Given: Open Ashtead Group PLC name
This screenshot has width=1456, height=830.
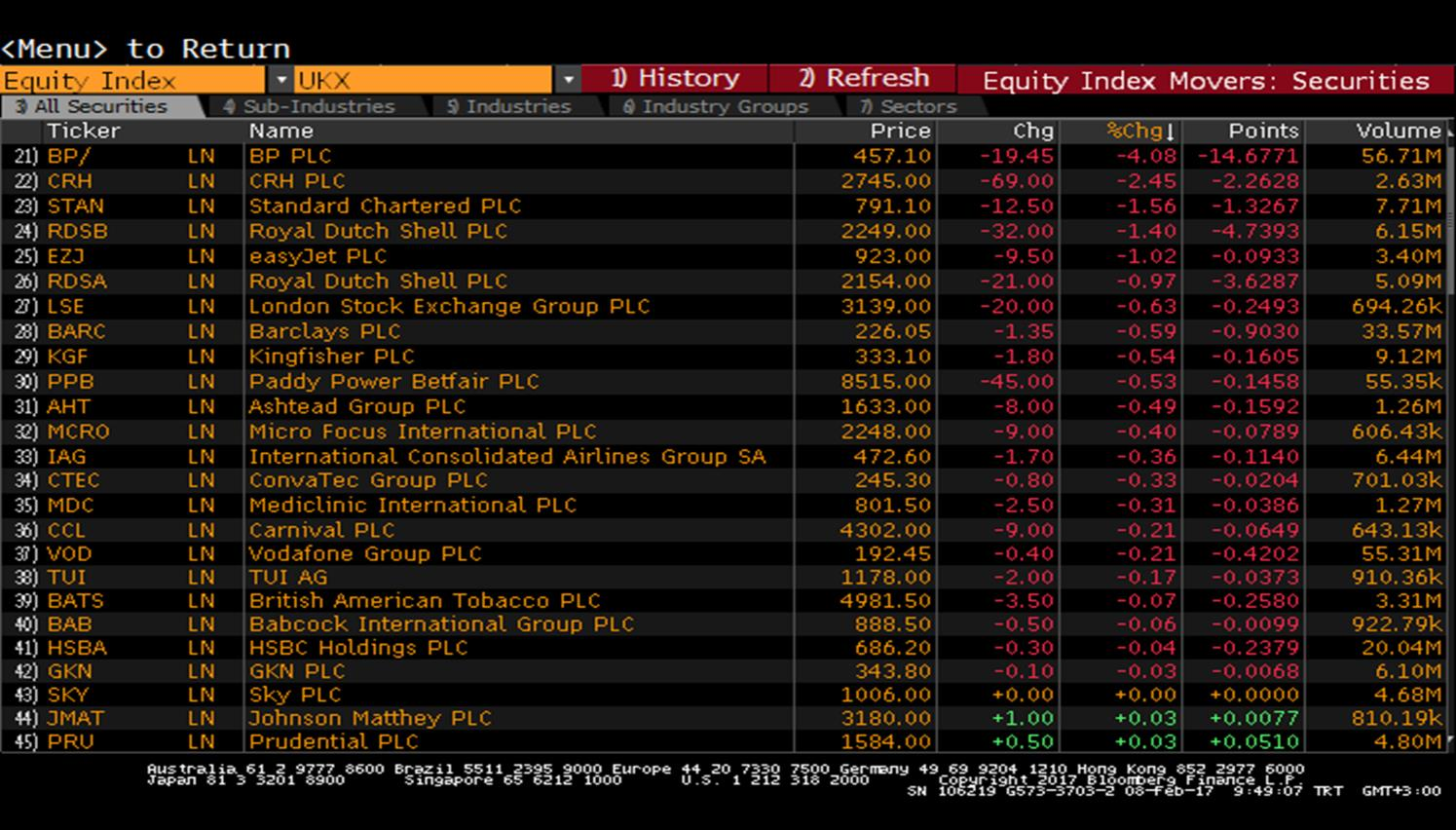Looking at the screenshot, I should 357,406.
